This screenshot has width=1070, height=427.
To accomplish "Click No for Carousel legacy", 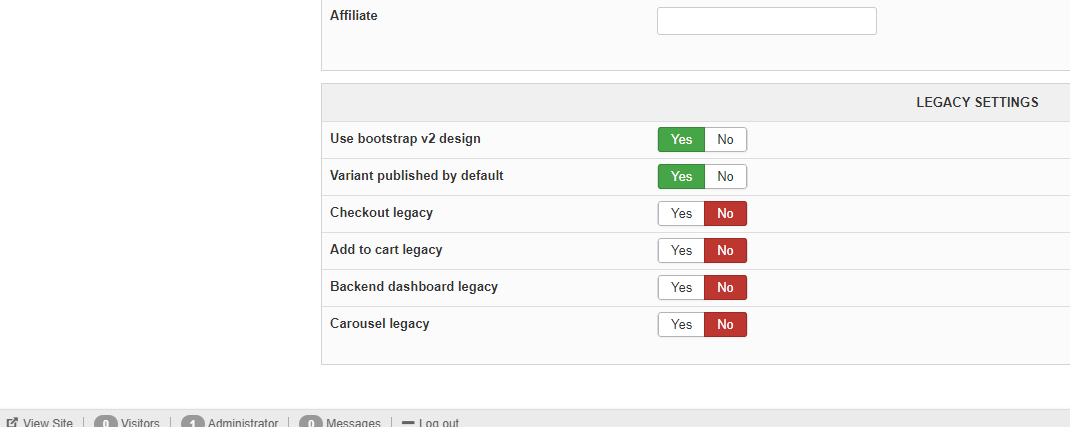I will 725,324.
